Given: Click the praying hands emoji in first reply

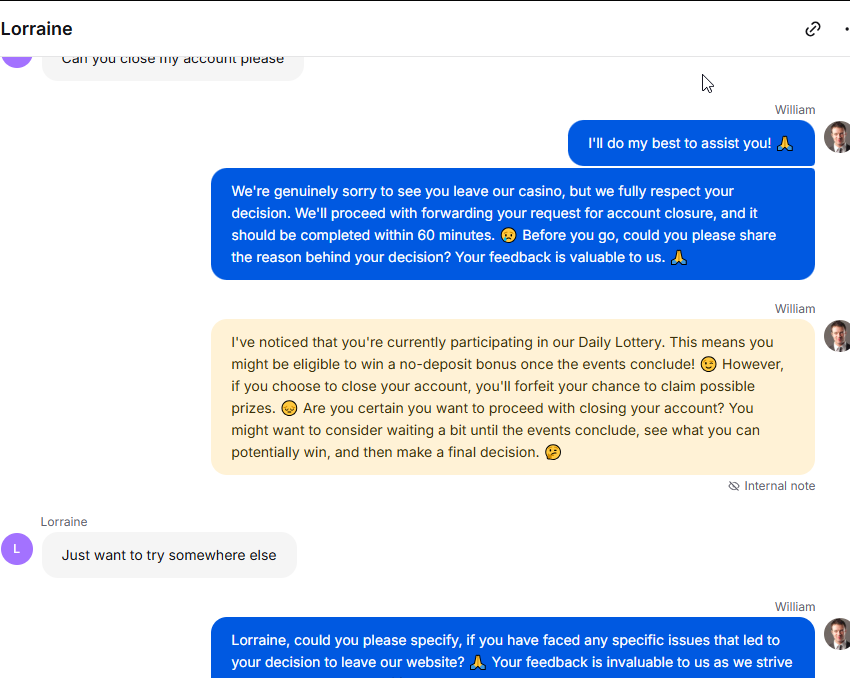Looking at the screenshot, I should point(784,143).
